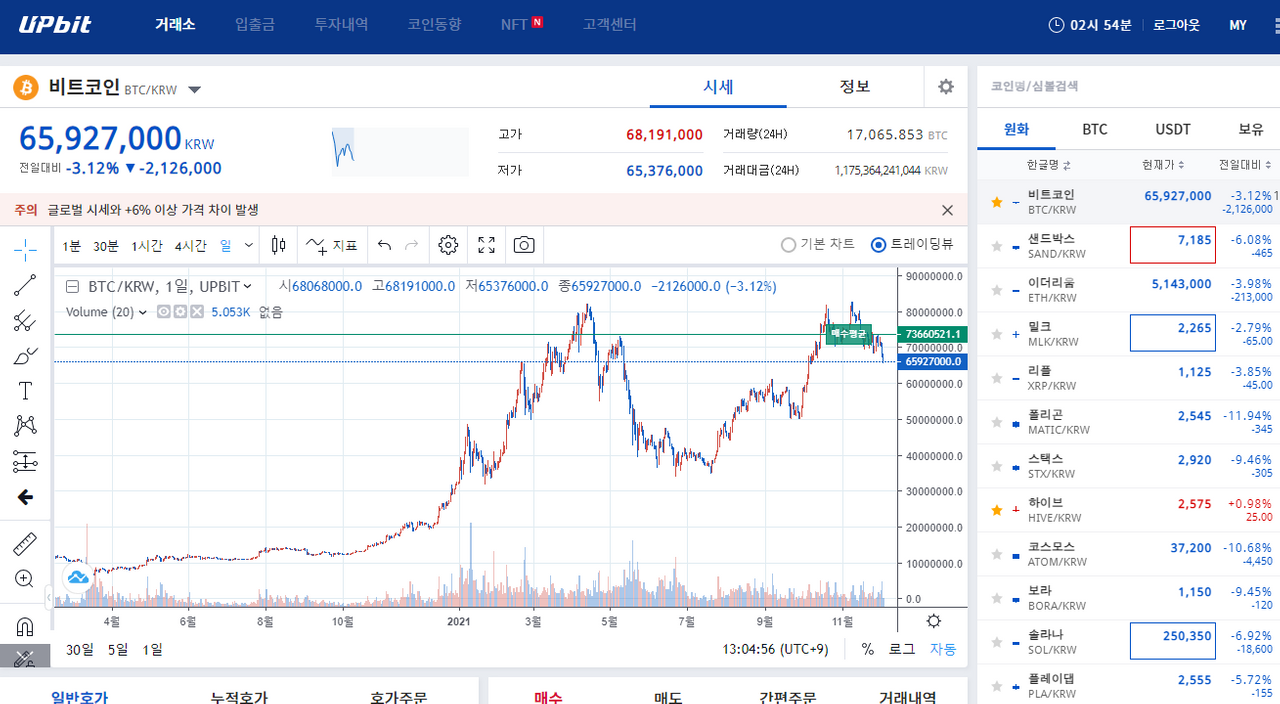Open price axis settings gear

pos(934,621)
